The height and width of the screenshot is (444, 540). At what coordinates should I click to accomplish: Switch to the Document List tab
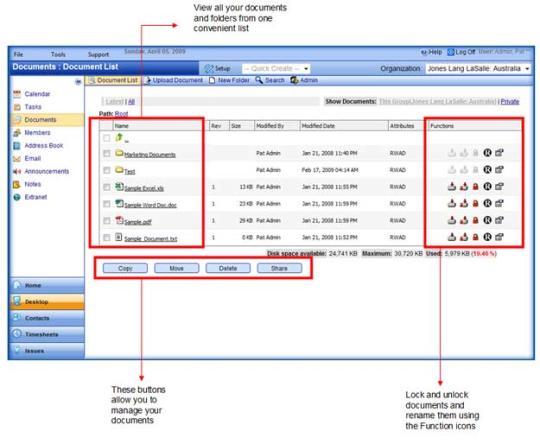click(113, 80)
